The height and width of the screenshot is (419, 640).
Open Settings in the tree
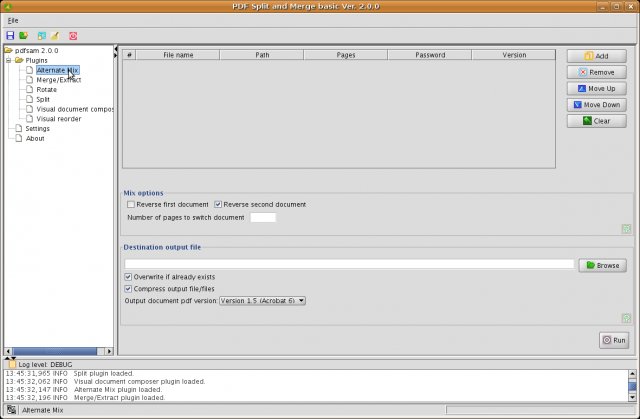pos(38,129)
